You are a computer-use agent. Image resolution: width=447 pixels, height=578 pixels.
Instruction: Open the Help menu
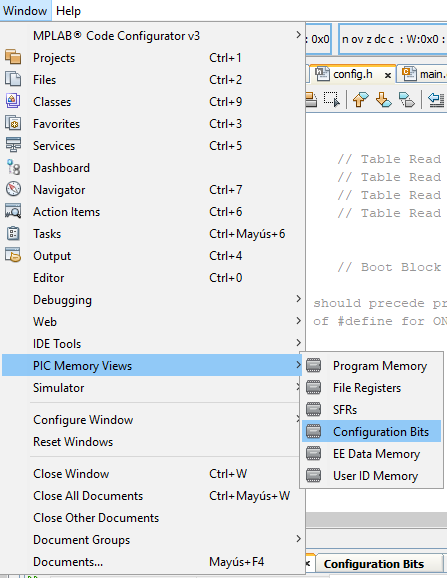pos(68,11)
